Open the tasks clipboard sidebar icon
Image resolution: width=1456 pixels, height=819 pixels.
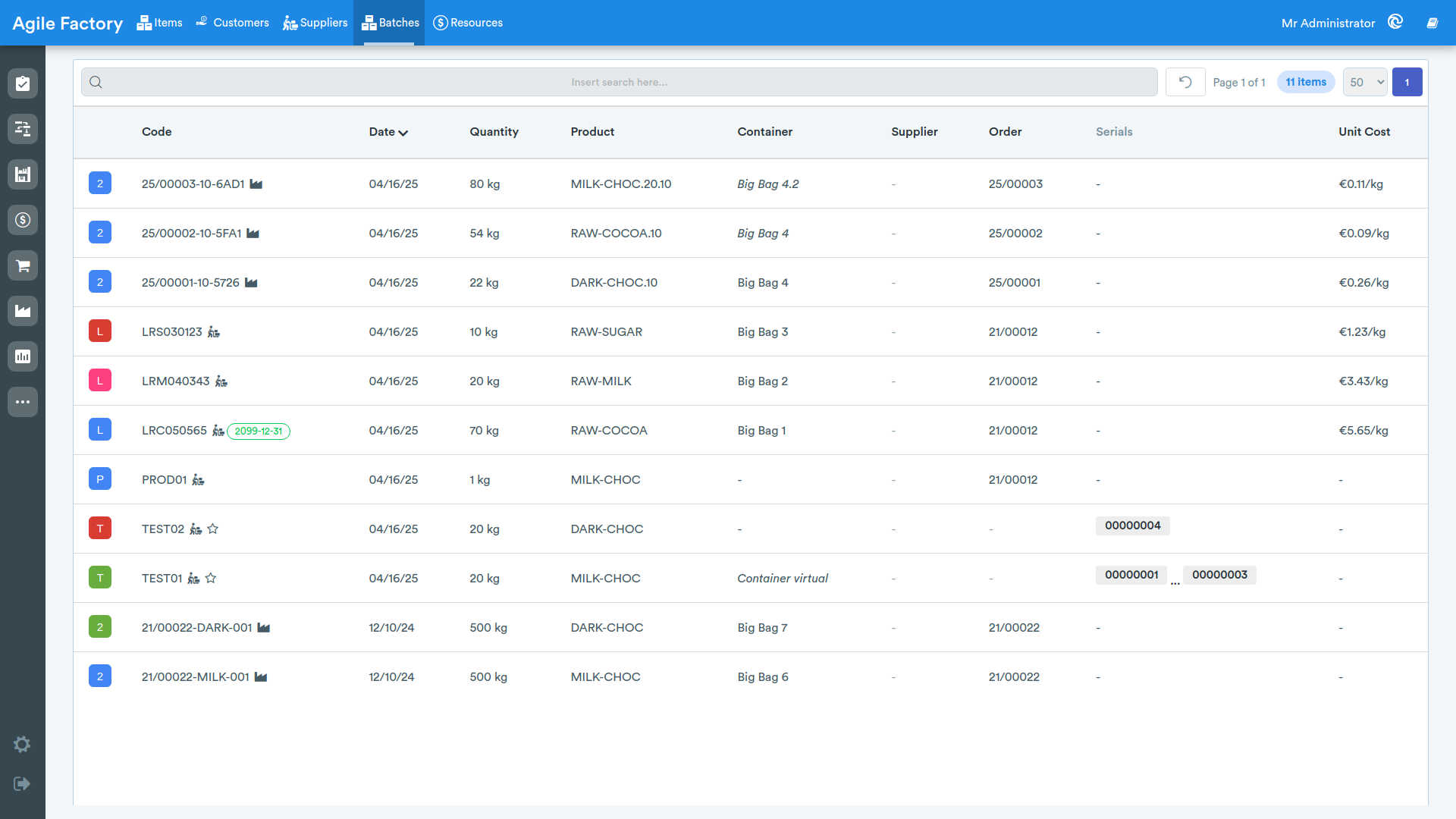click(x=23, y=83)
